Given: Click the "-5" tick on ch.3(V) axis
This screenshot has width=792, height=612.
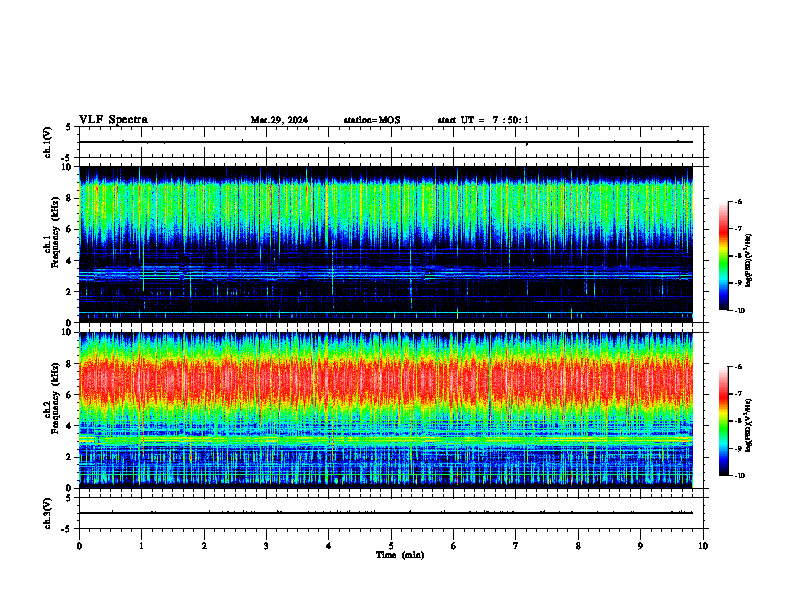Looking at the screenshot, I should coord(67,529).
